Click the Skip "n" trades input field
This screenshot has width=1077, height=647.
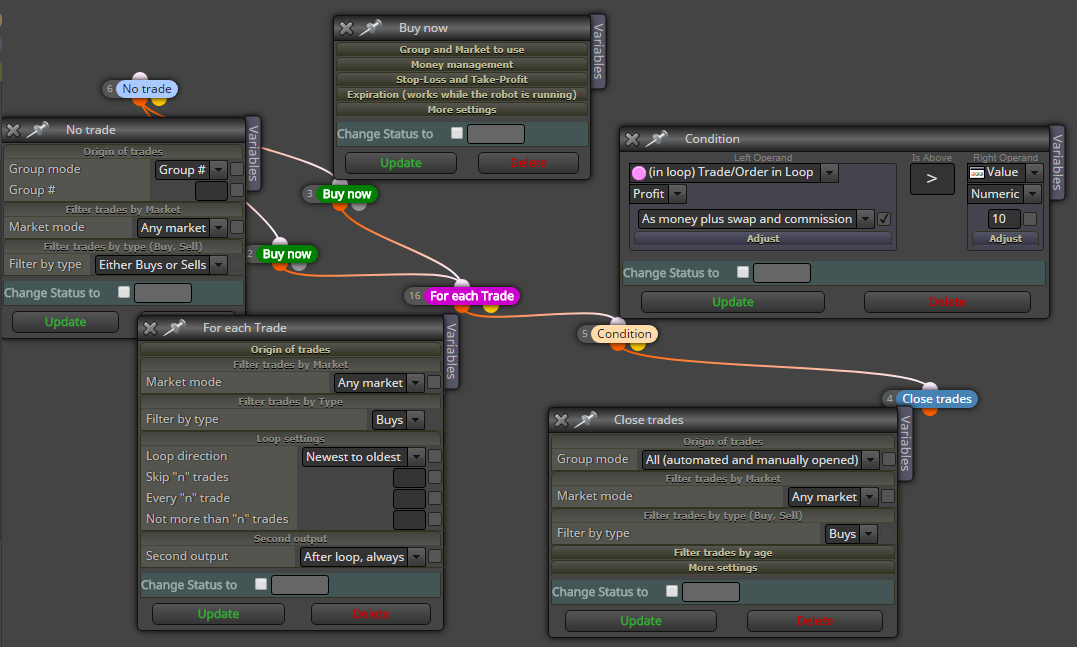click(x=409, y=477)
